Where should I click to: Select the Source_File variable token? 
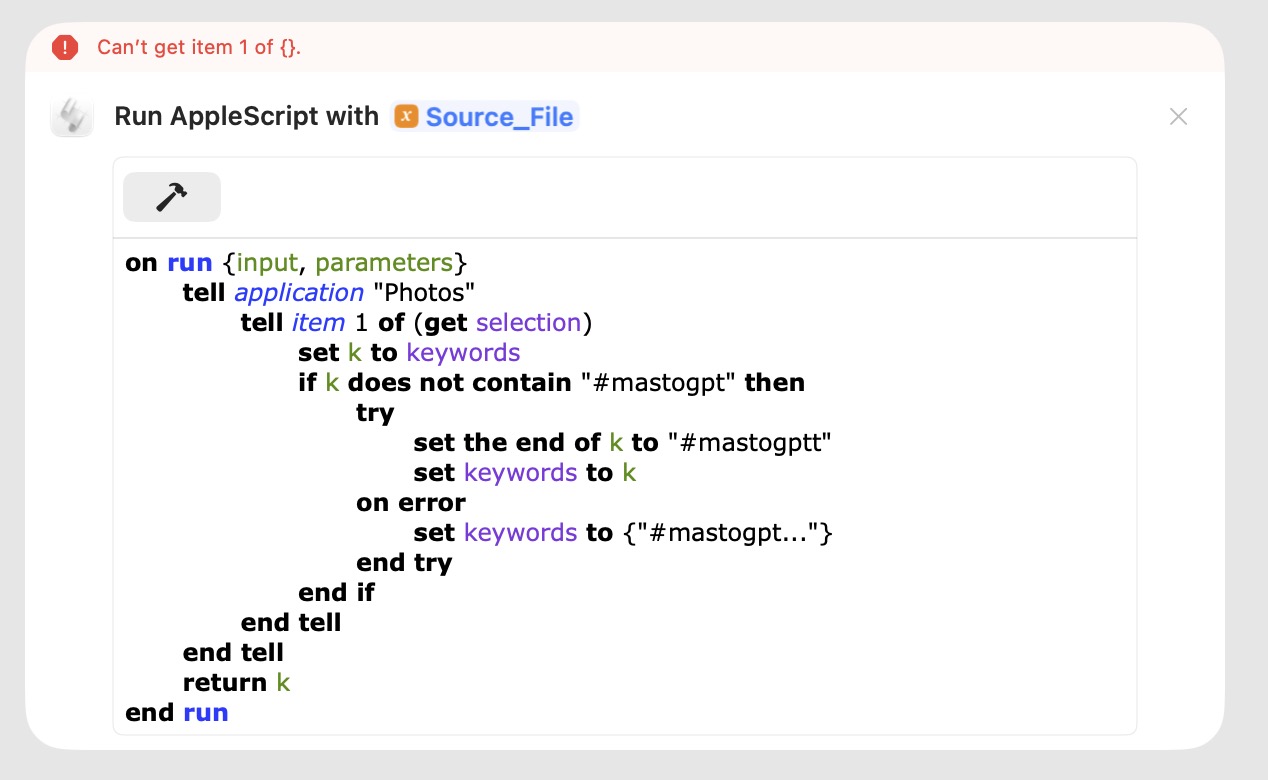click(485, 117)
